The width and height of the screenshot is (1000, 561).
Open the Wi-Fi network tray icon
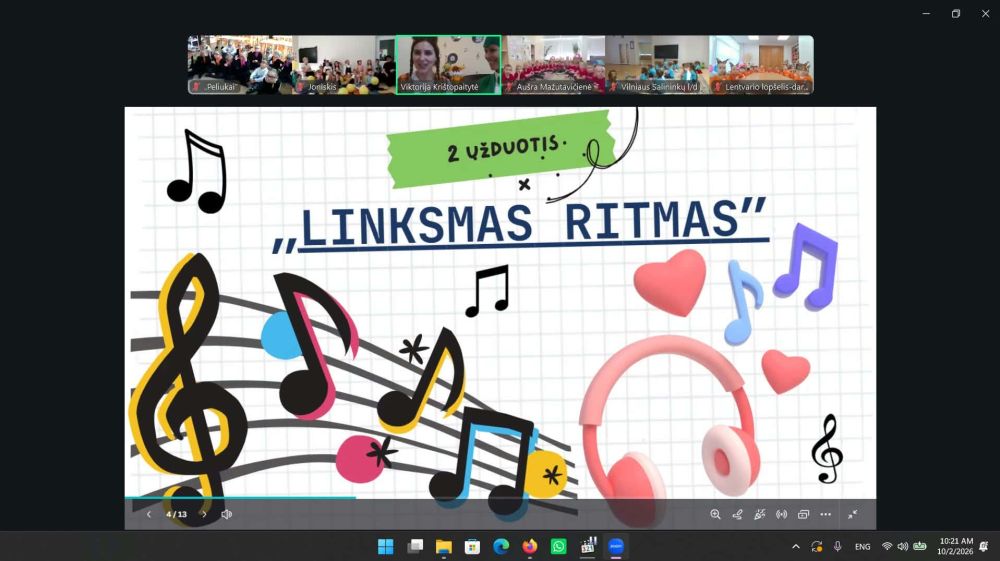pos(886,546)
